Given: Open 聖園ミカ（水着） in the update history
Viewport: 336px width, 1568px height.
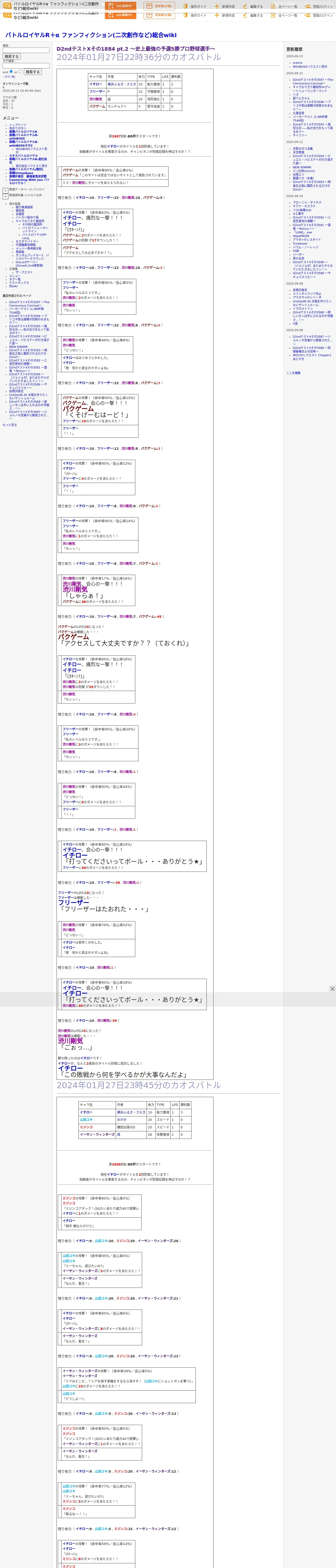Looking at the screenshot, I should point(303,178).
